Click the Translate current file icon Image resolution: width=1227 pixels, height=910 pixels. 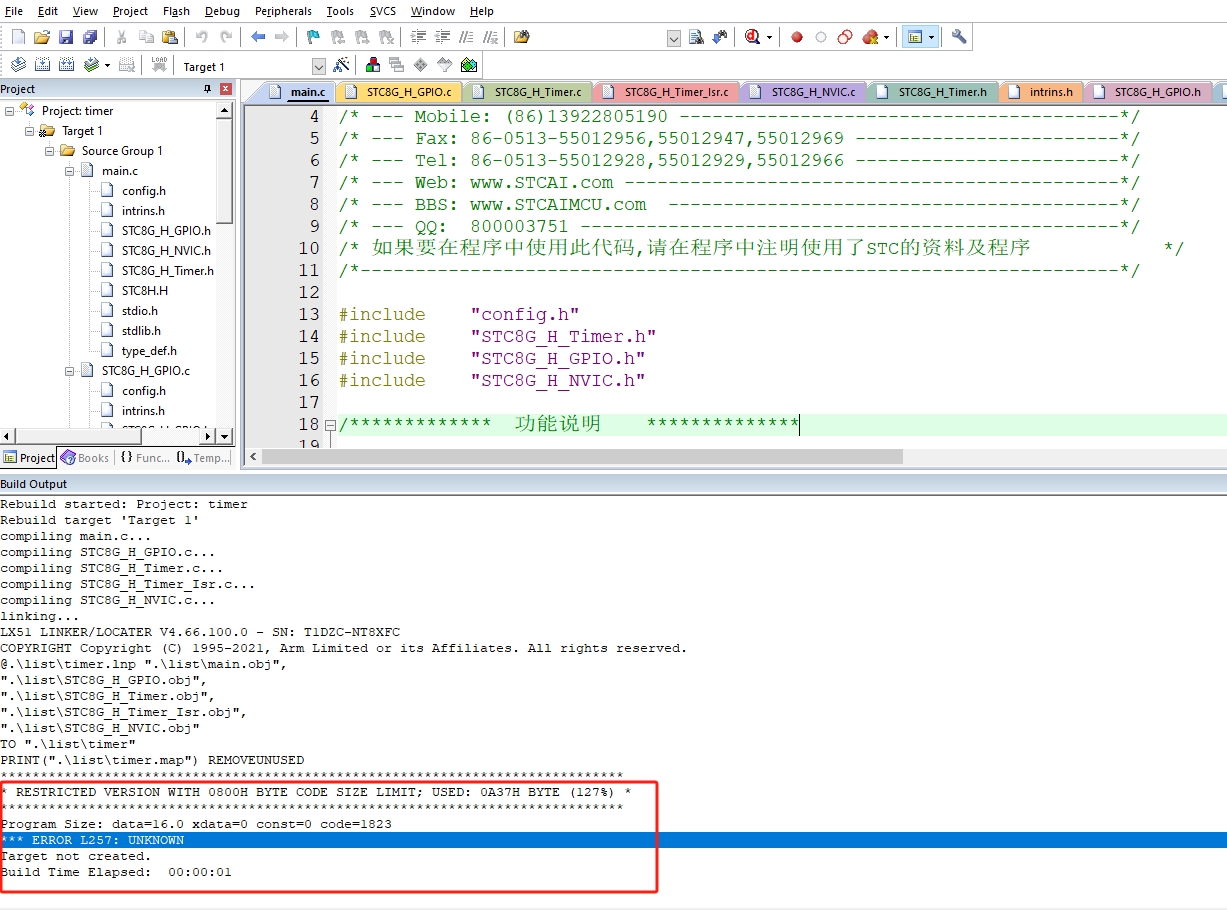click(x=18, y=65)
